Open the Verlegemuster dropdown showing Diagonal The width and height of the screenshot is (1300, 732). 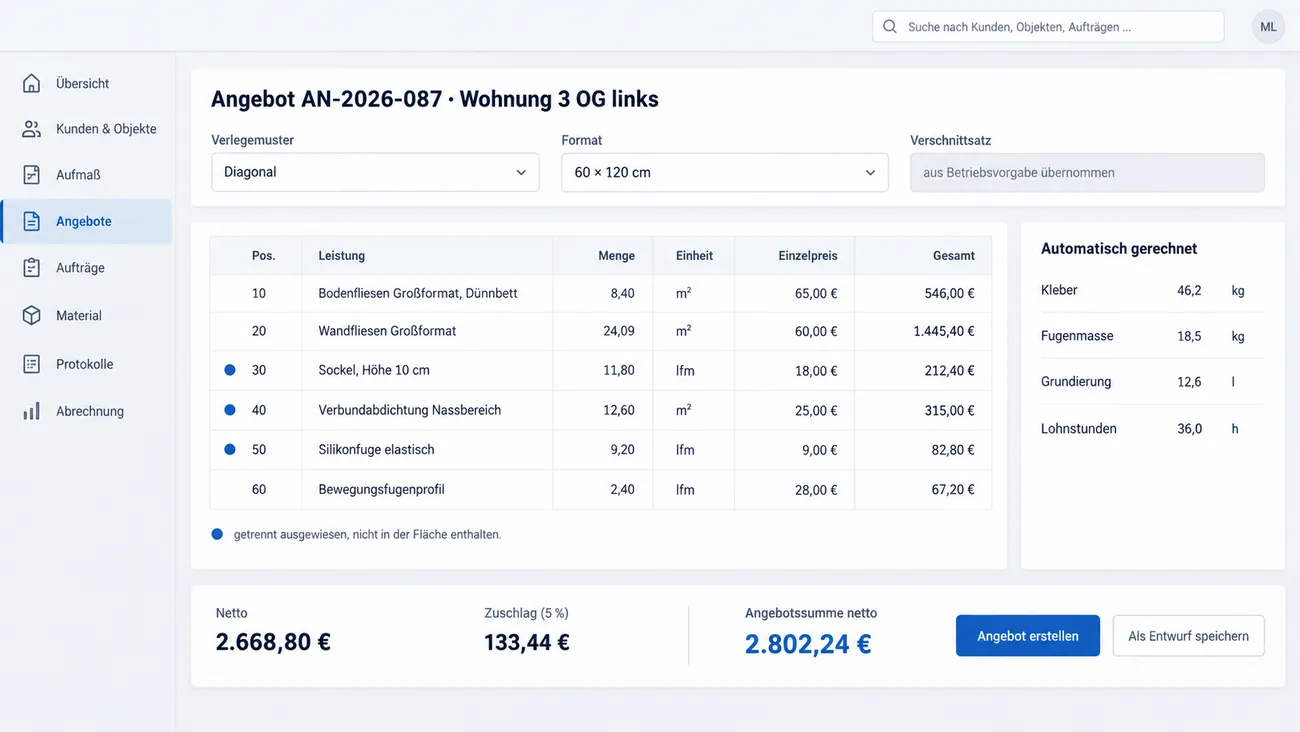click(x=375, y=172)
